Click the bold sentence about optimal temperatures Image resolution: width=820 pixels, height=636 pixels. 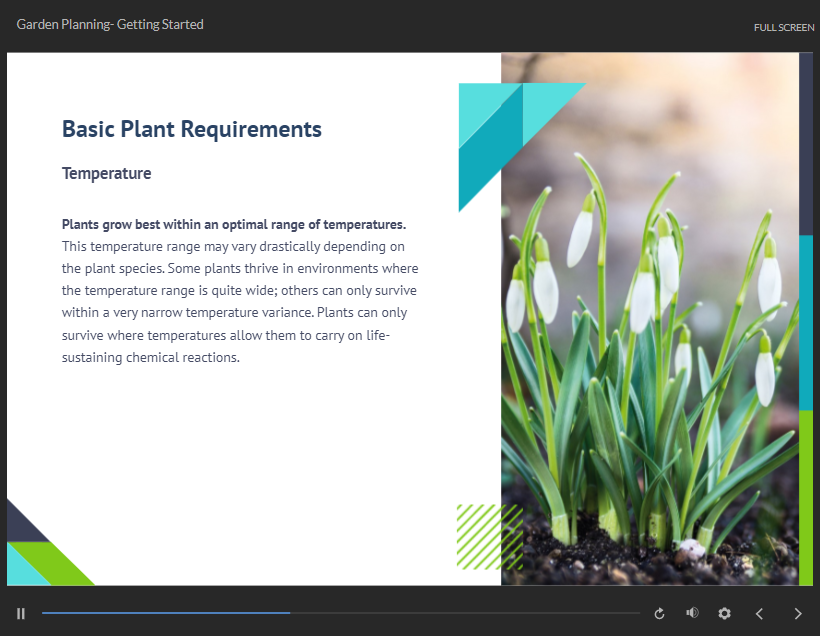pyautogui.click(x=234, y=224)
